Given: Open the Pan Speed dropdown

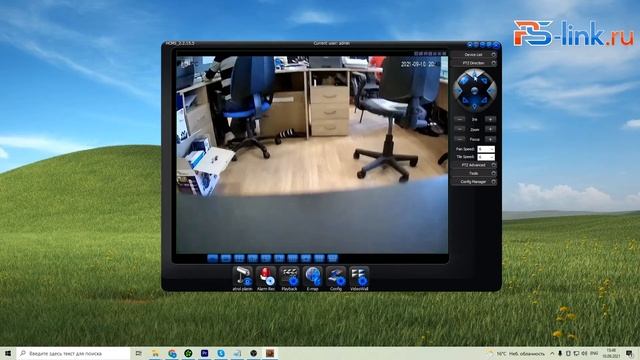Looking at the screenshot, I should tap(486, 149).
